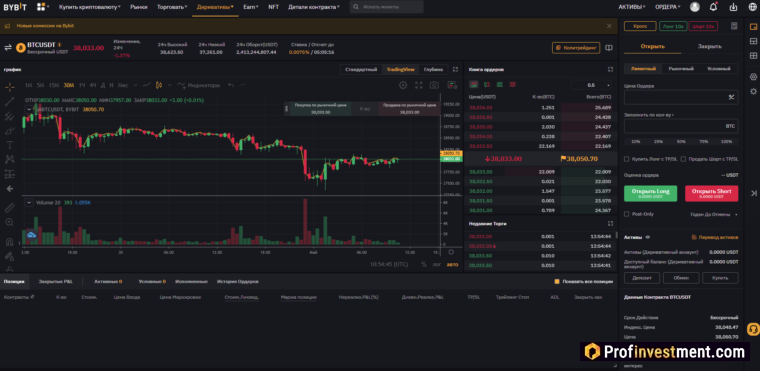This screenshot has height=371, width=760.
Task: Select the crosshair cursor tool in chart sidebar
Action: [x=10, y=87]
